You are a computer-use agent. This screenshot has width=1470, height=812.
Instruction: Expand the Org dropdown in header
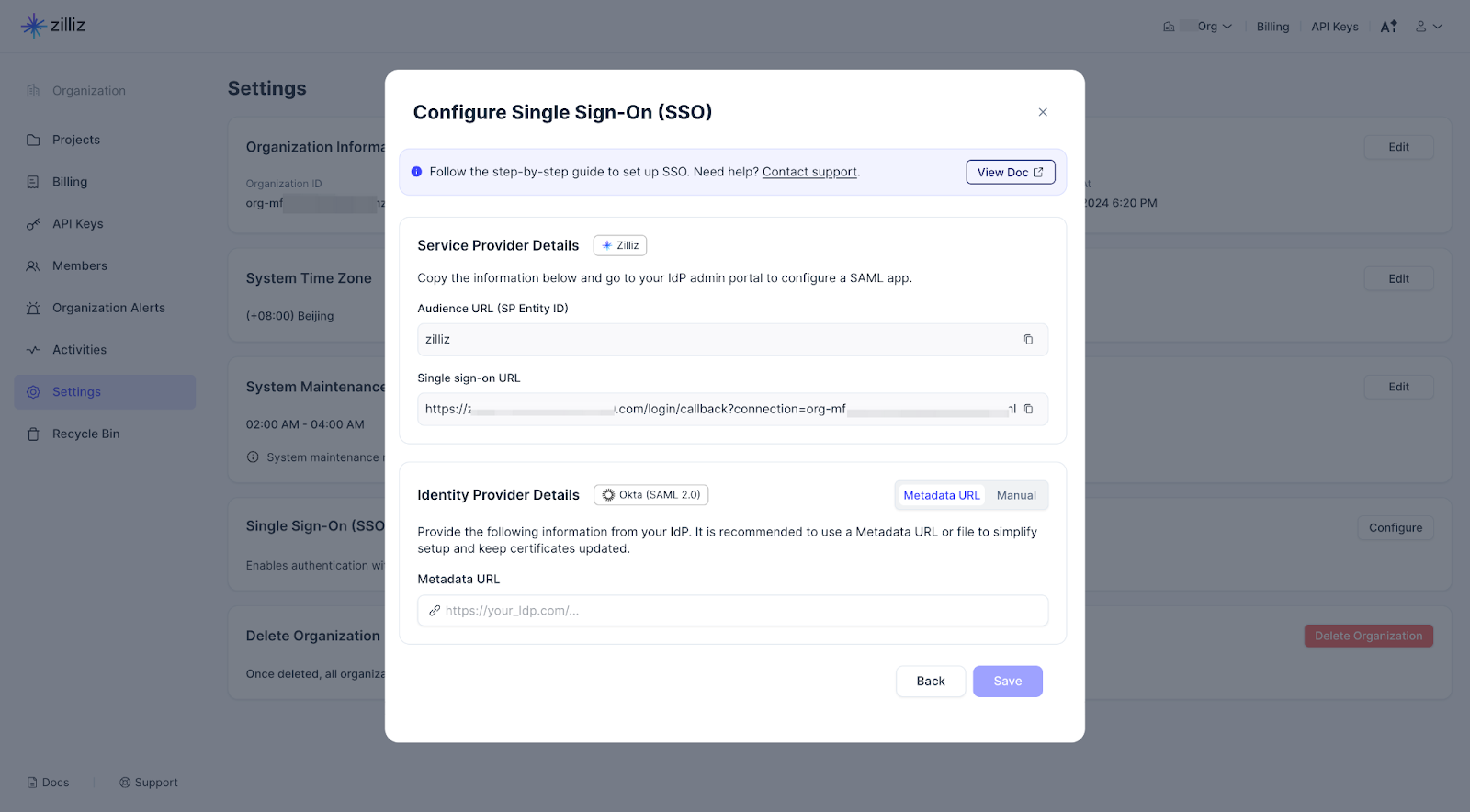pos(1214,27)
